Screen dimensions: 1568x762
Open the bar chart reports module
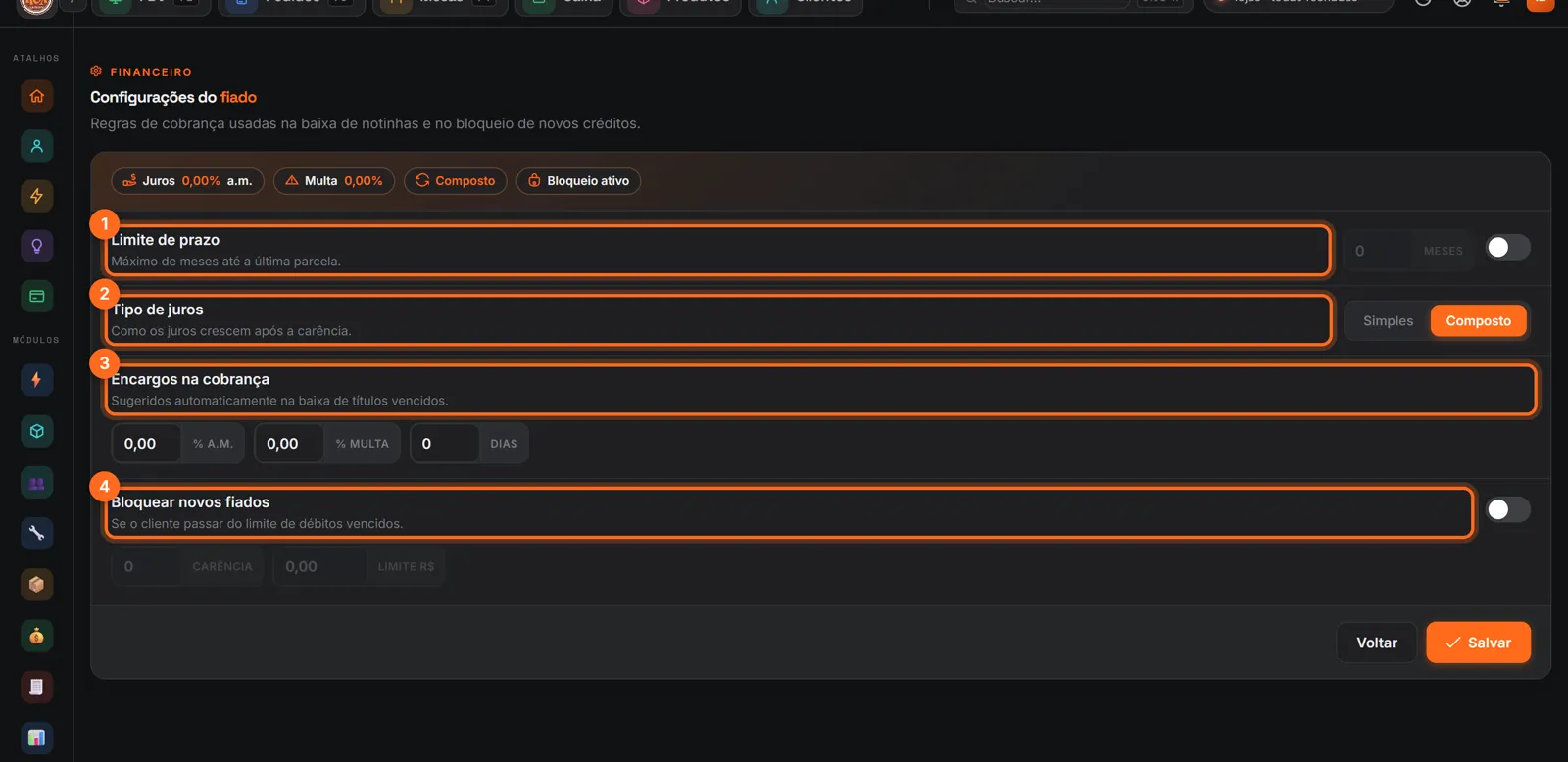37,738
